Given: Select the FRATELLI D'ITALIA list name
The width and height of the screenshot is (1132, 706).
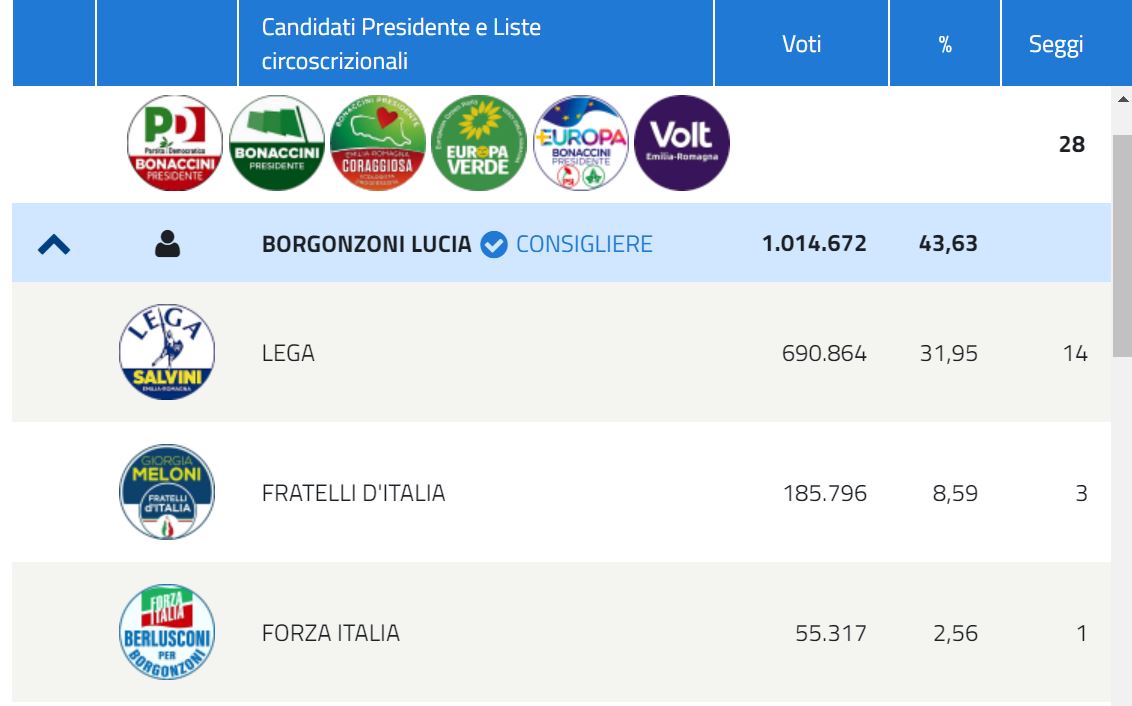Looking at the screenshot, I should [354, 493].
